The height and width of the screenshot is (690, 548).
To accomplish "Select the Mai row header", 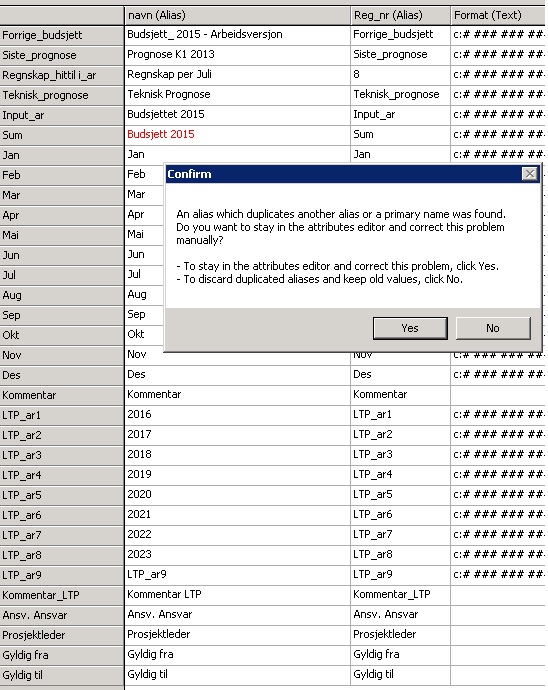I will [62, 235].
